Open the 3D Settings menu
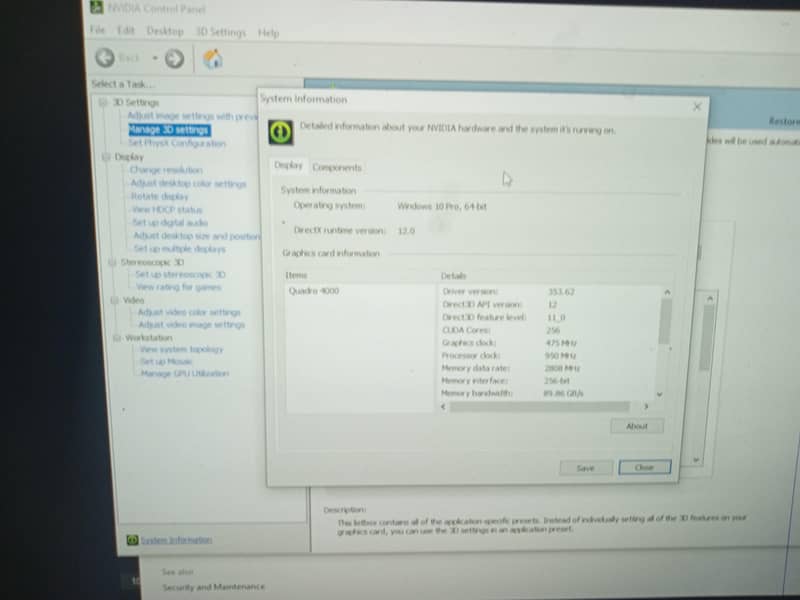Image resolution: width=800 pixels, height=600 pixels. pos(220,31)
